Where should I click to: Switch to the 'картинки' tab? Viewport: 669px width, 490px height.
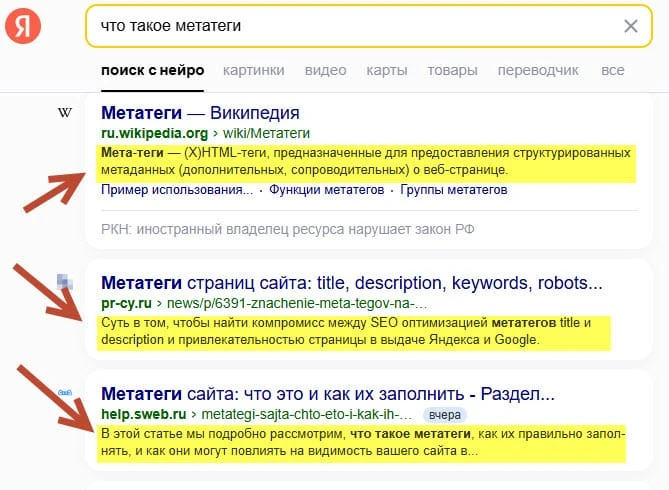tap(253, 70)
